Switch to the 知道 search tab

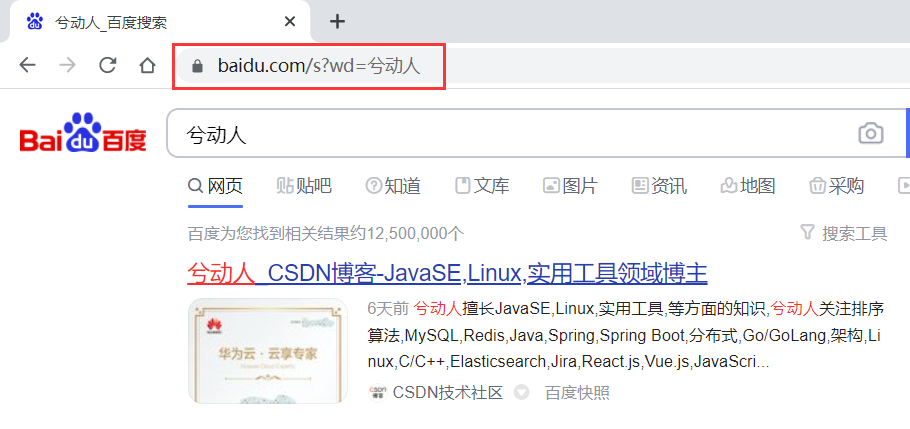393,186
